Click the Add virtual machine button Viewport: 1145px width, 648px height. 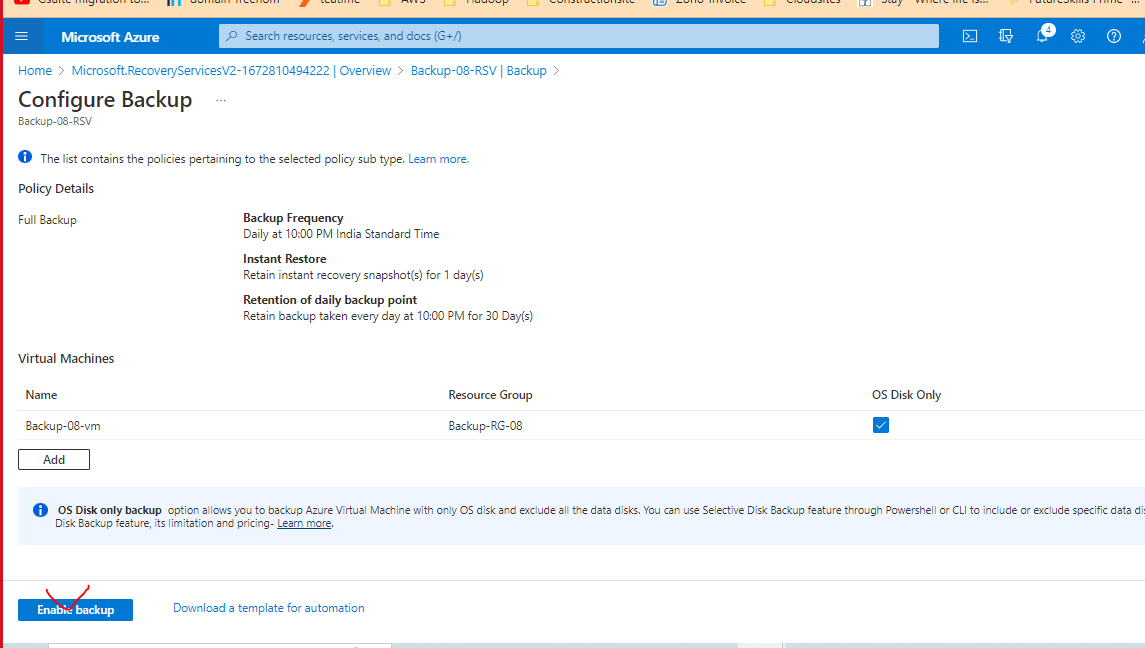point(54,460)
